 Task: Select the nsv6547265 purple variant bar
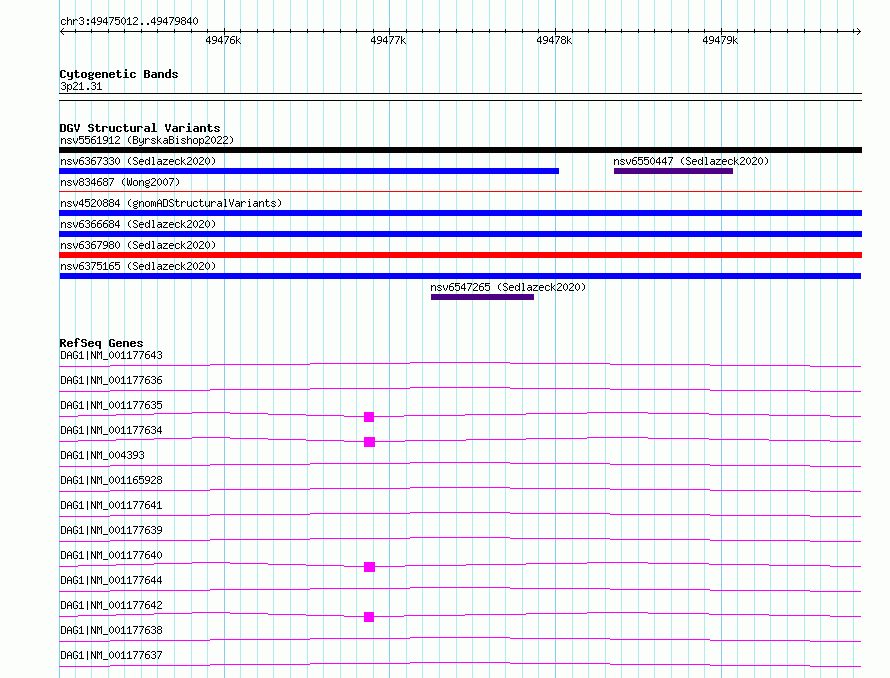tap(482, 297)
